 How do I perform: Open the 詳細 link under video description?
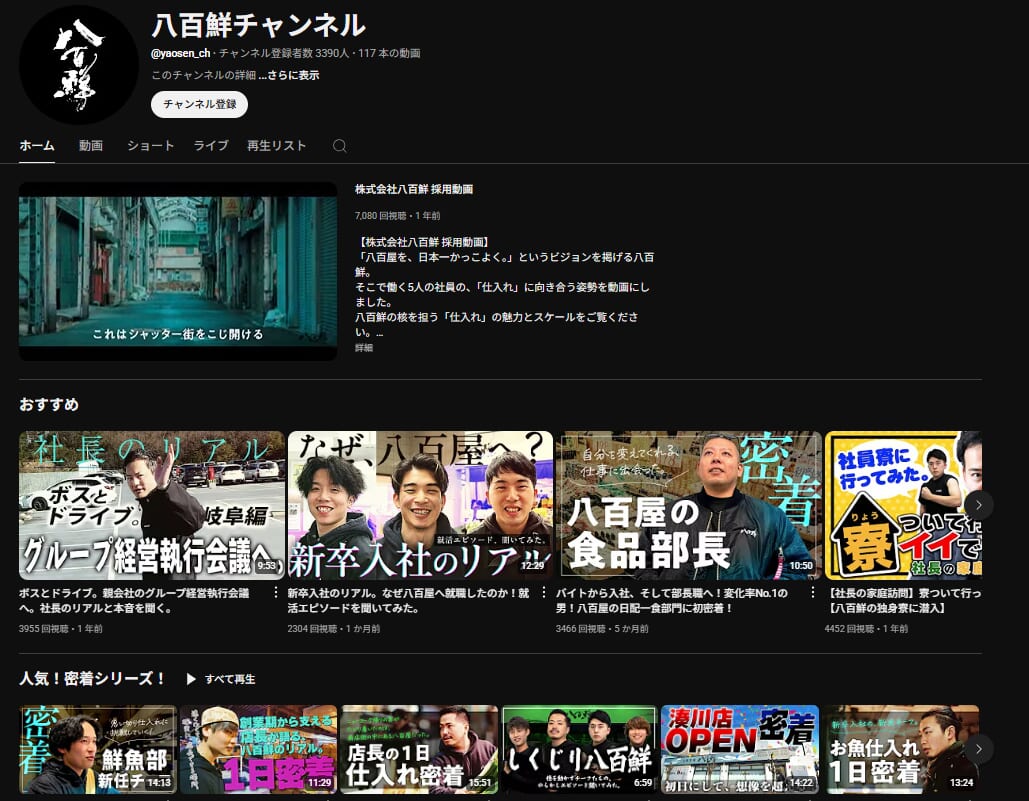364,348
